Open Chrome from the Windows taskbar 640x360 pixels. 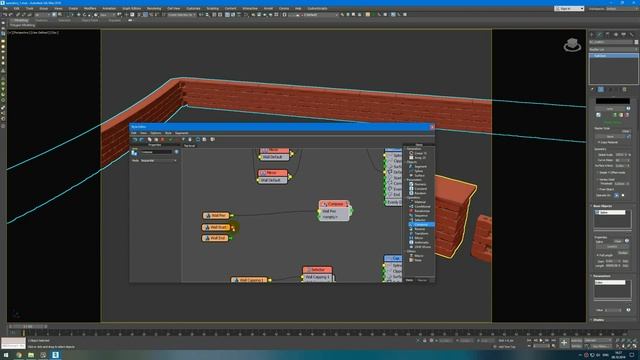(19, 355)
